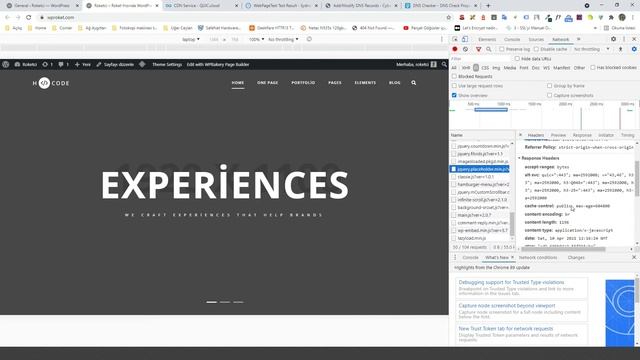Open DevTools settings gear
The image size is (640, 360).
coord(613,39)
